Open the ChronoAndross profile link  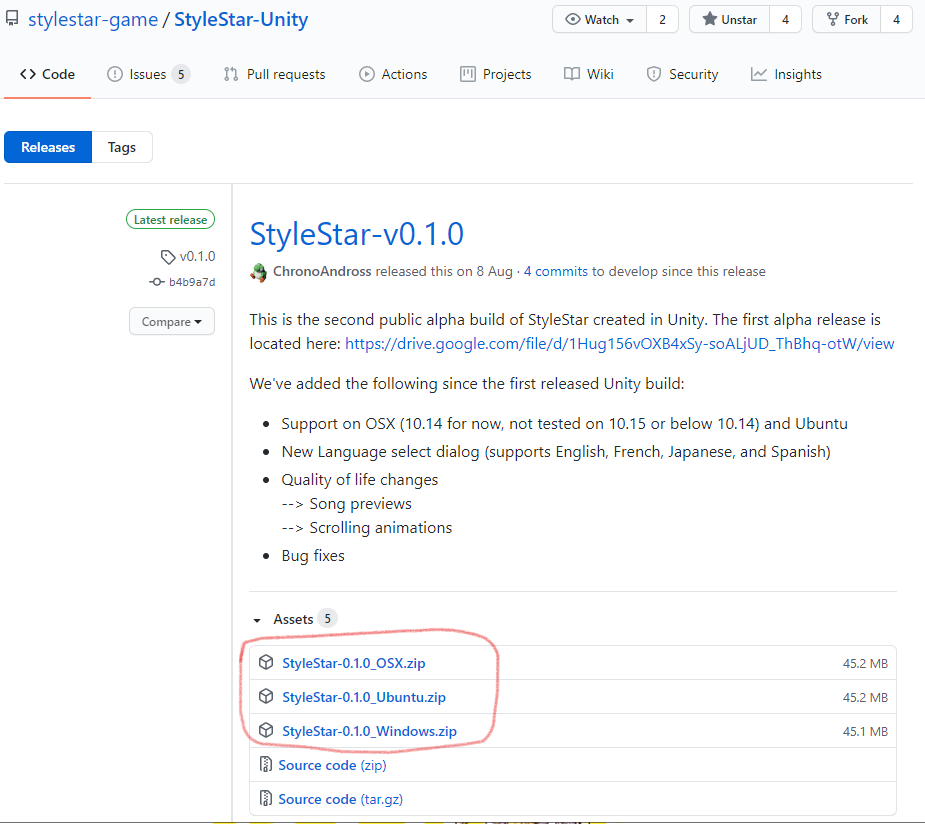(x=322, y=271)
